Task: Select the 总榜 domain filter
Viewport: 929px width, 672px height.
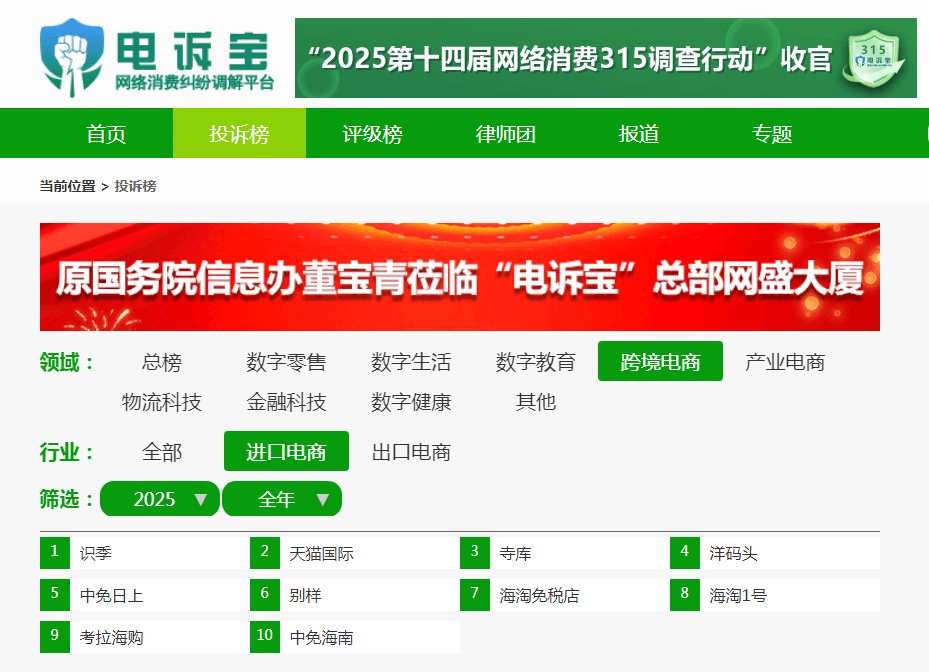Action: [162, 362]
